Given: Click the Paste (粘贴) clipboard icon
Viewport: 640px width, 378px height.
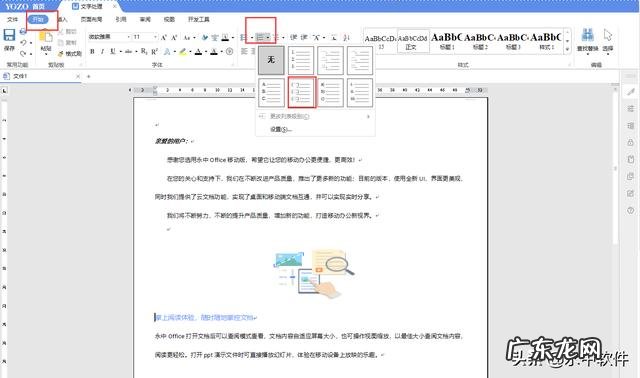Looking at the screenshot, I should [x=46, y=37].
